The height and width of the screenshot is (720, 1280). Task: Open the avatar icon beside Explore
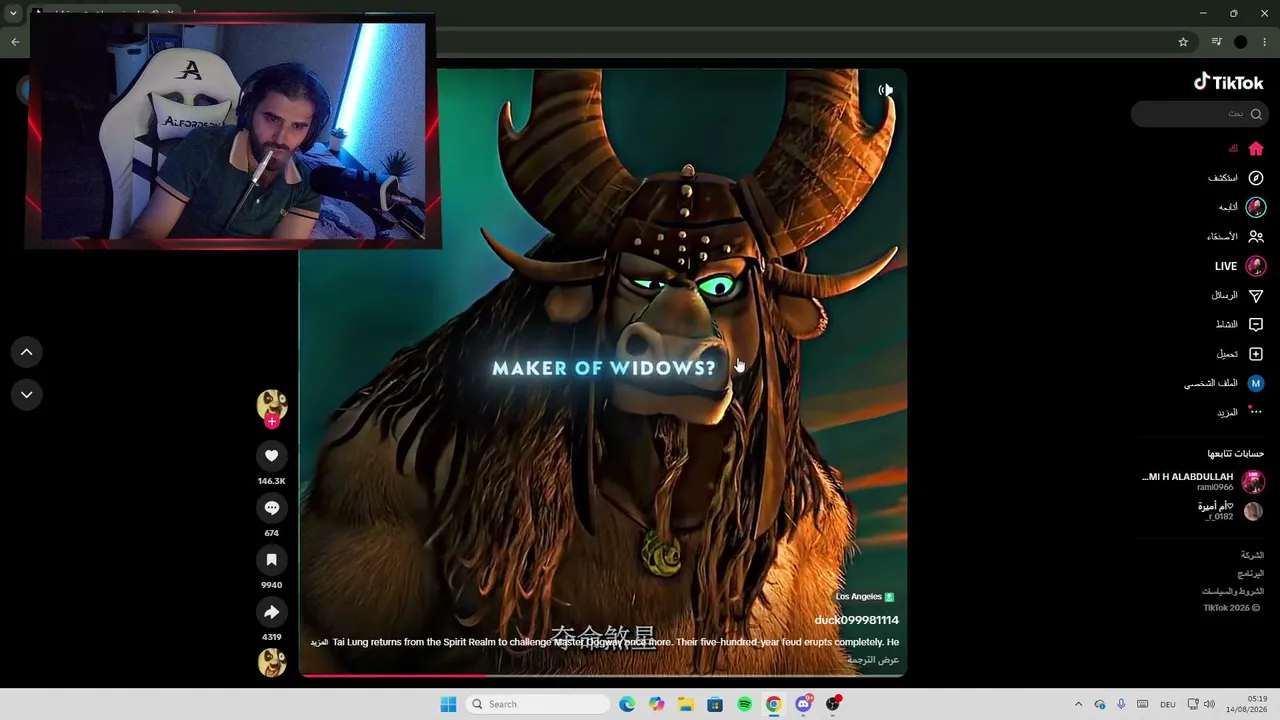point(1256,207)
